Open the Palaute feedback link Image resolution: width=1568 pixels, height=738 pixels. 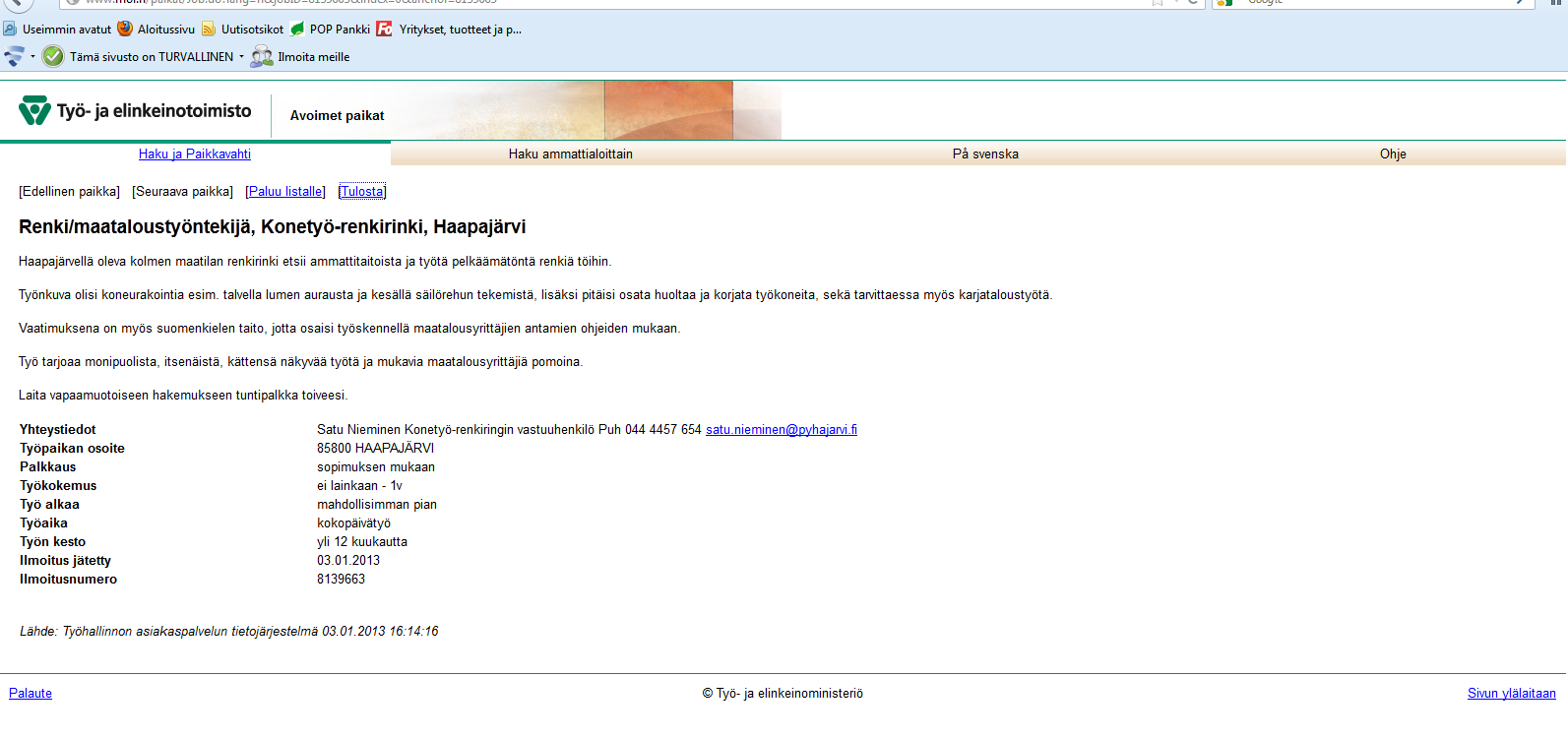[x=31, y=694]
